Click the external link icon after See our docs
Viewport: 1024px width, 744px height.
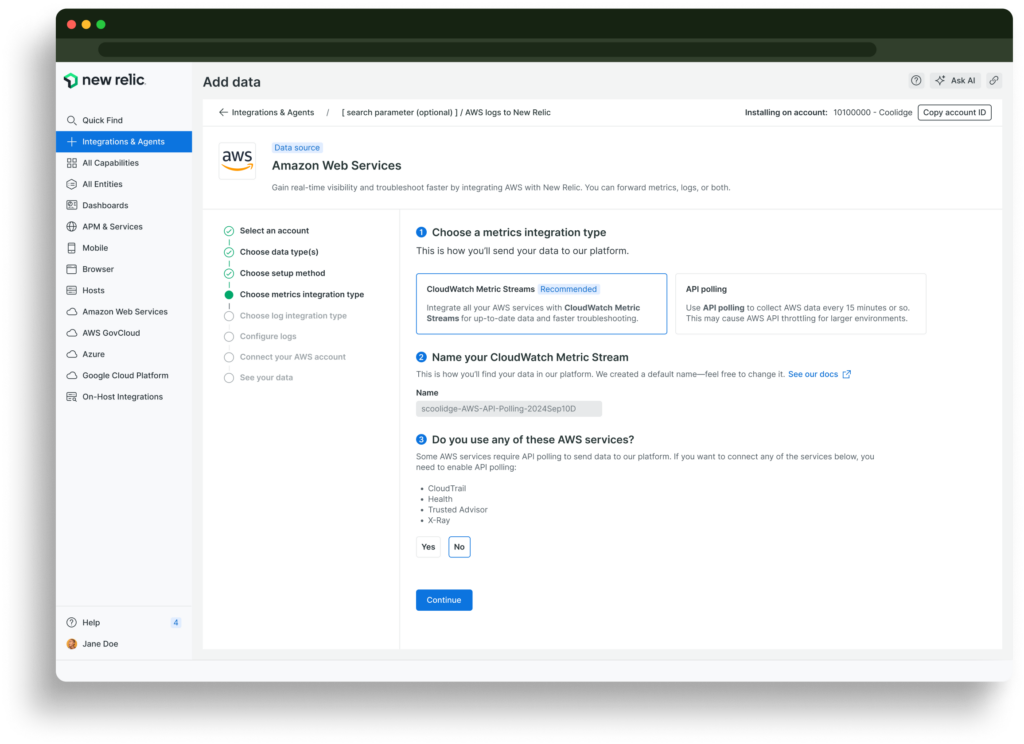[846, 374]
